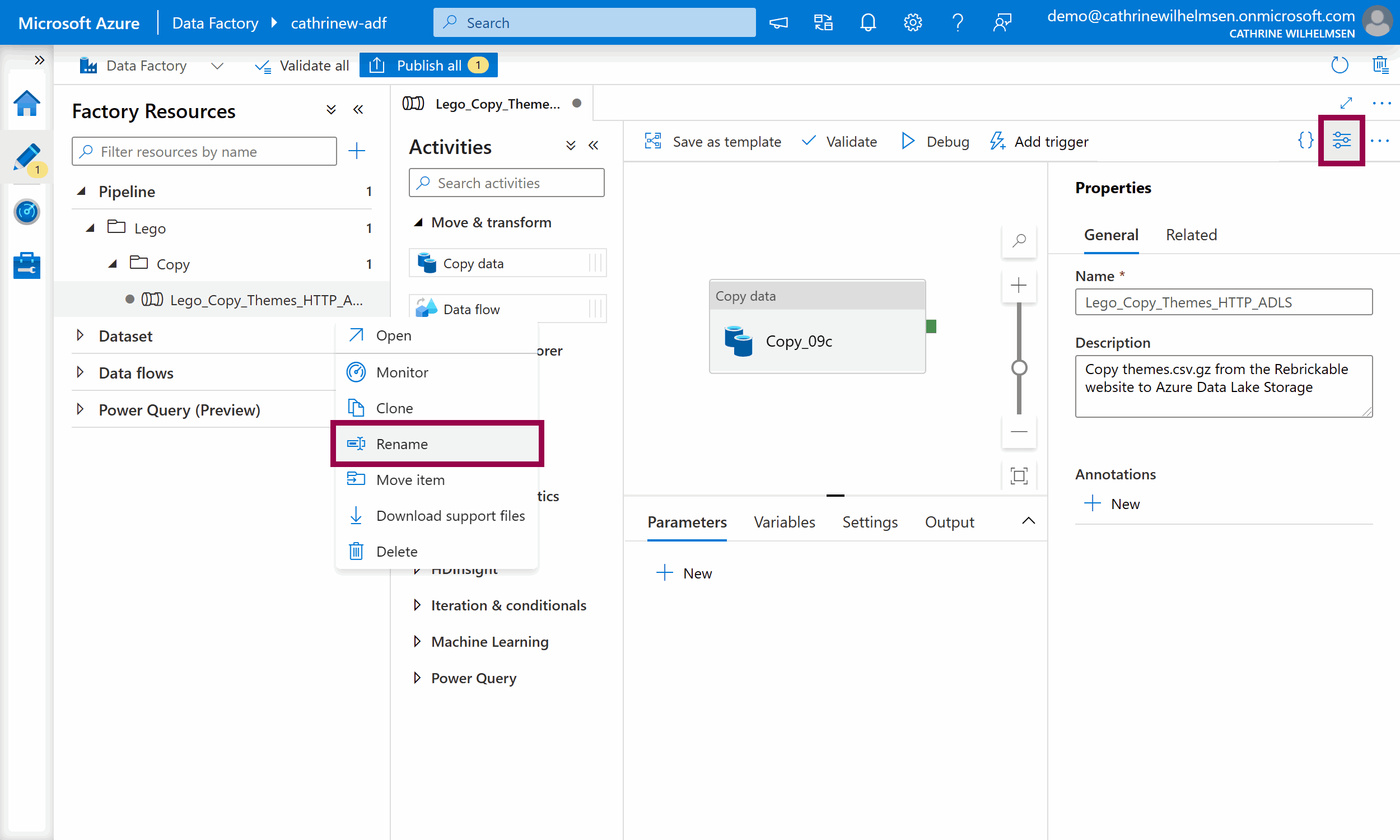
Task: Choose Rename from the context menu
Action: (402, 444)
